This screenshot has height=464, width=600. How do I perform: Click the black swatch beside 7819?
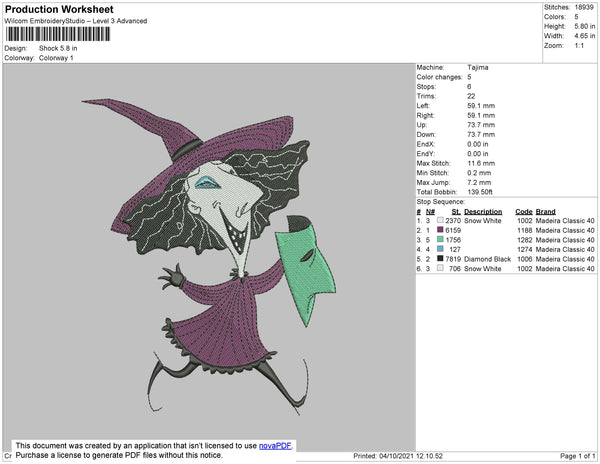point(440,259)
